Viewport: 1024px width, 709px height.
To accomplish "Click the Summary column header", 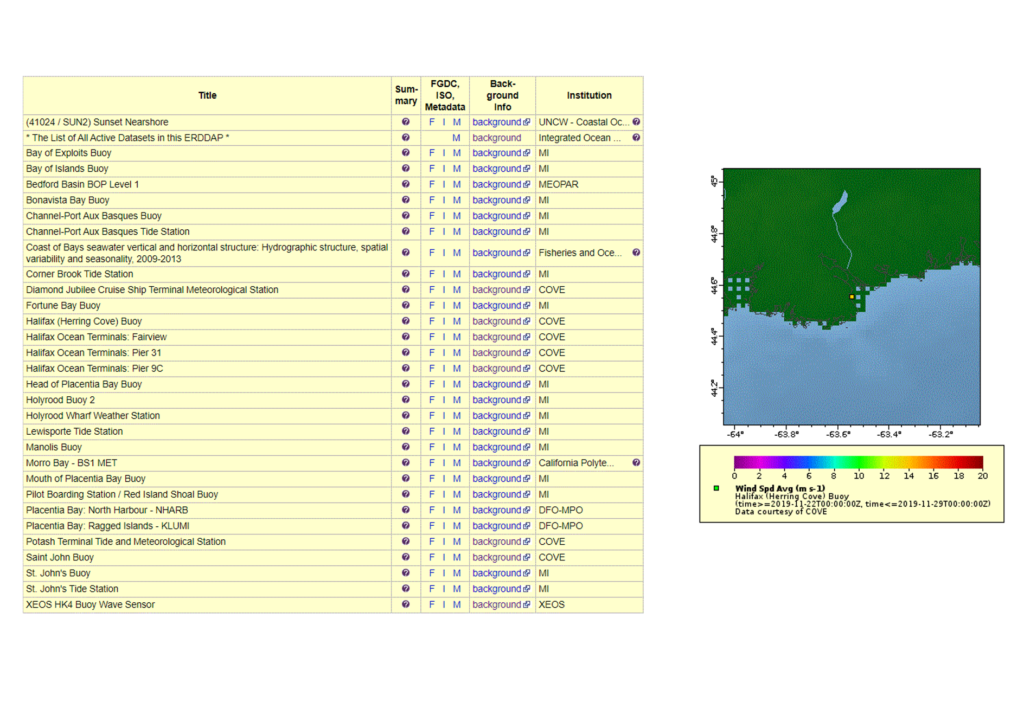I will 406,95.
